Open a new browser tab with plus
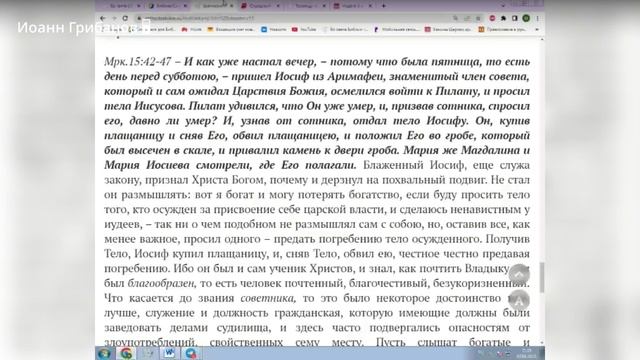640x360 pixels. [383, 6]
